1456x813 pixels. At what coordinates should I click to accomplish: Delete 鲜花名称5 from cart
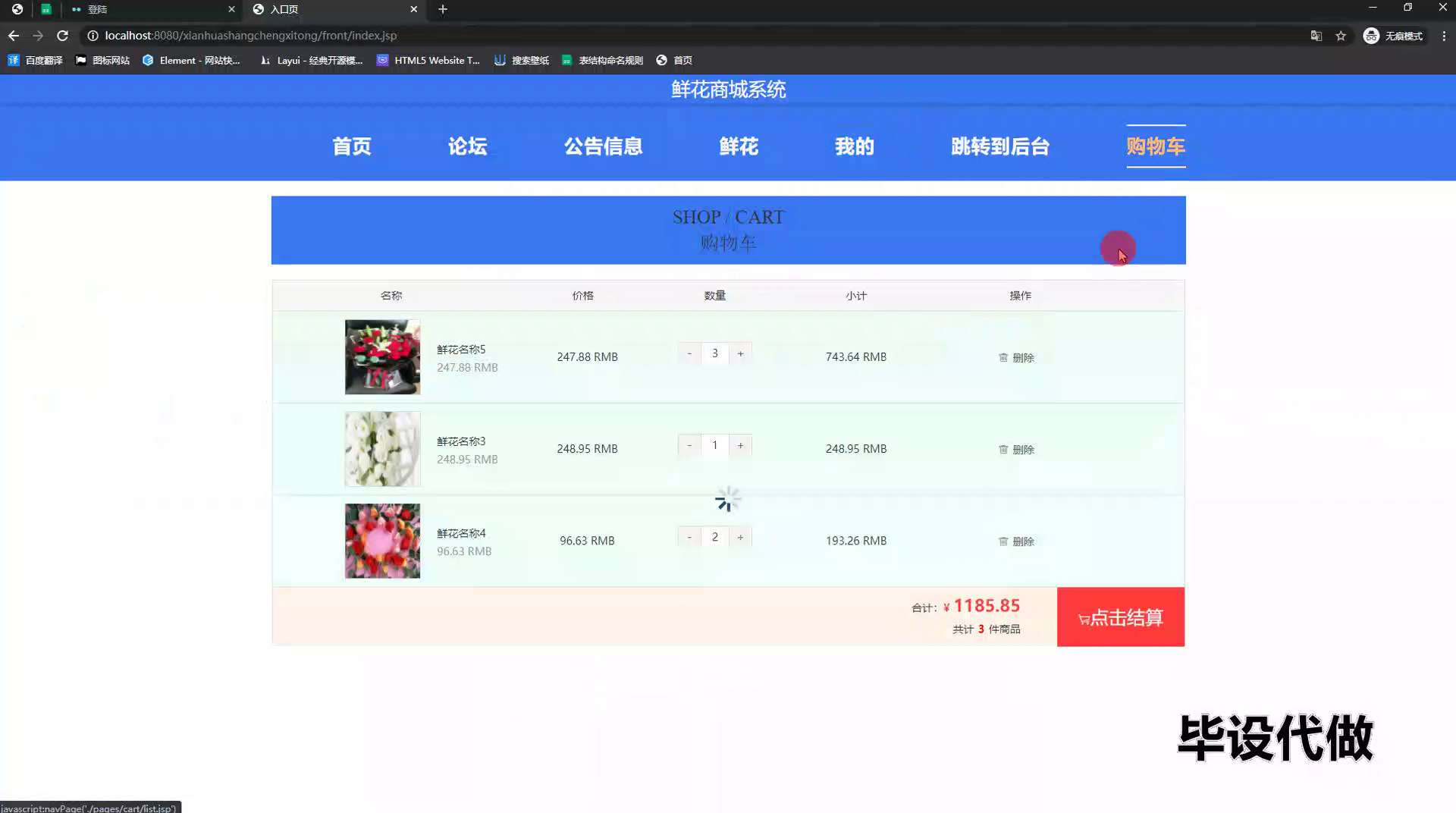click(x=1016, y=358)
